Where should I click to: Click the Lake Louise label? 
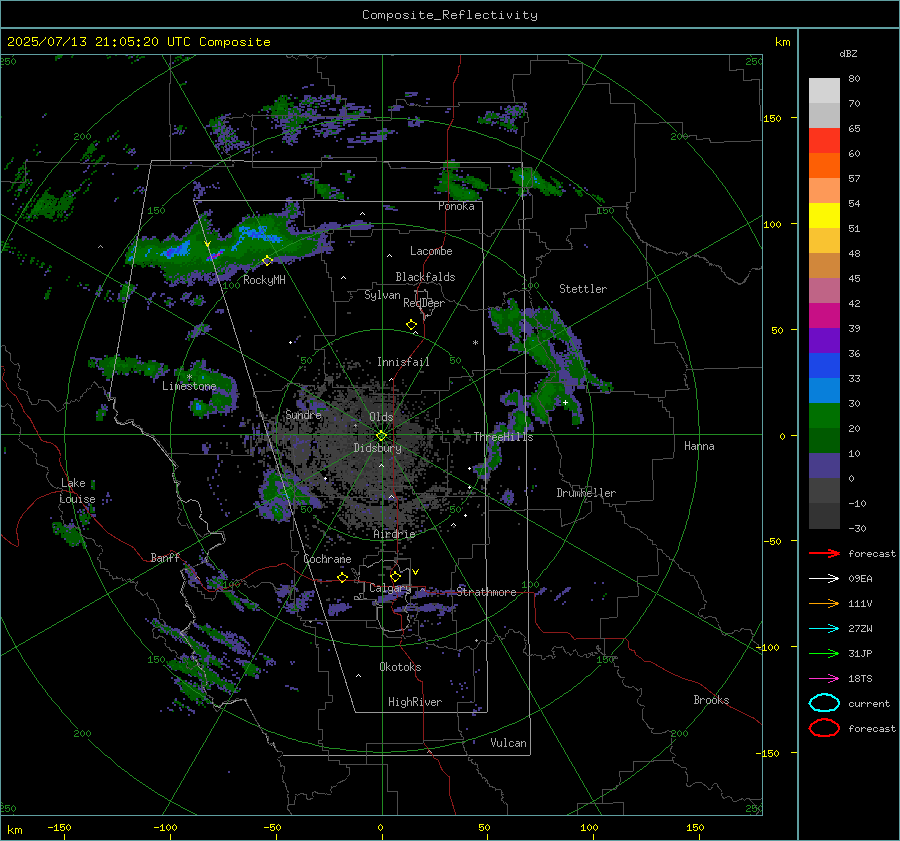pyautogui.click(x=77, y=491)
